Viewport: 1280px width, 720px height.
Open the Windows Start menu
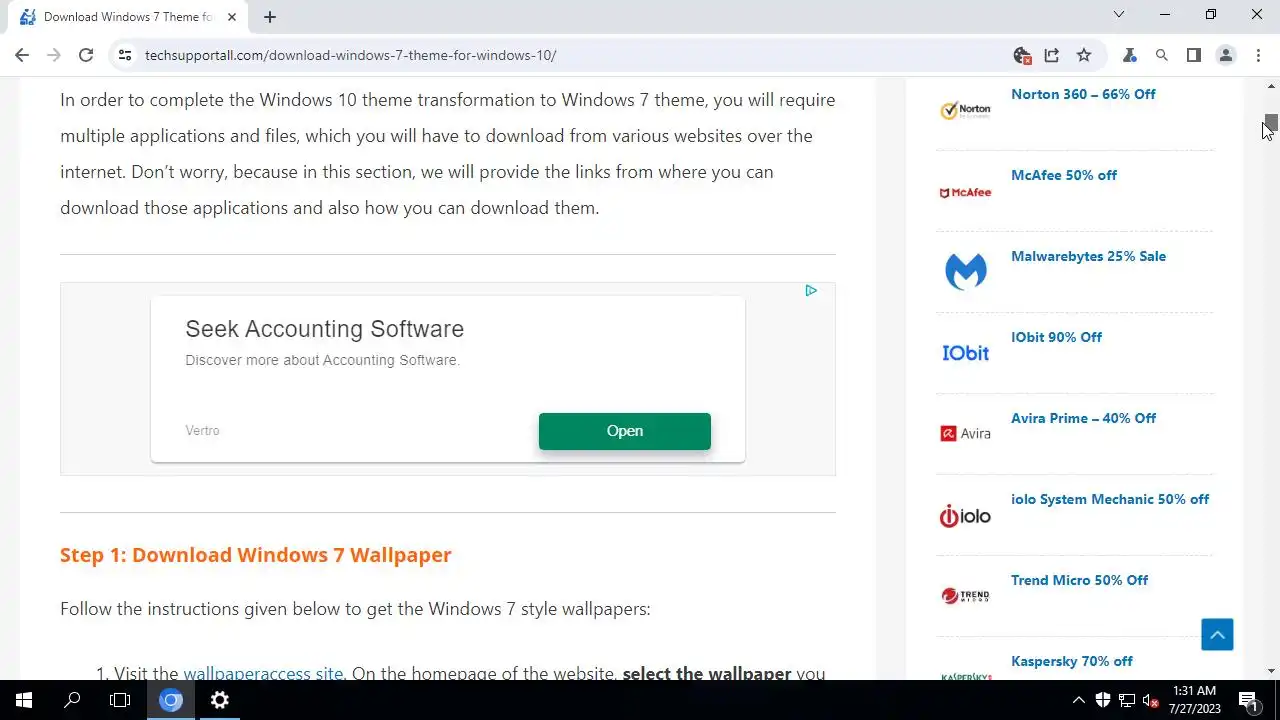click(24, 700)
